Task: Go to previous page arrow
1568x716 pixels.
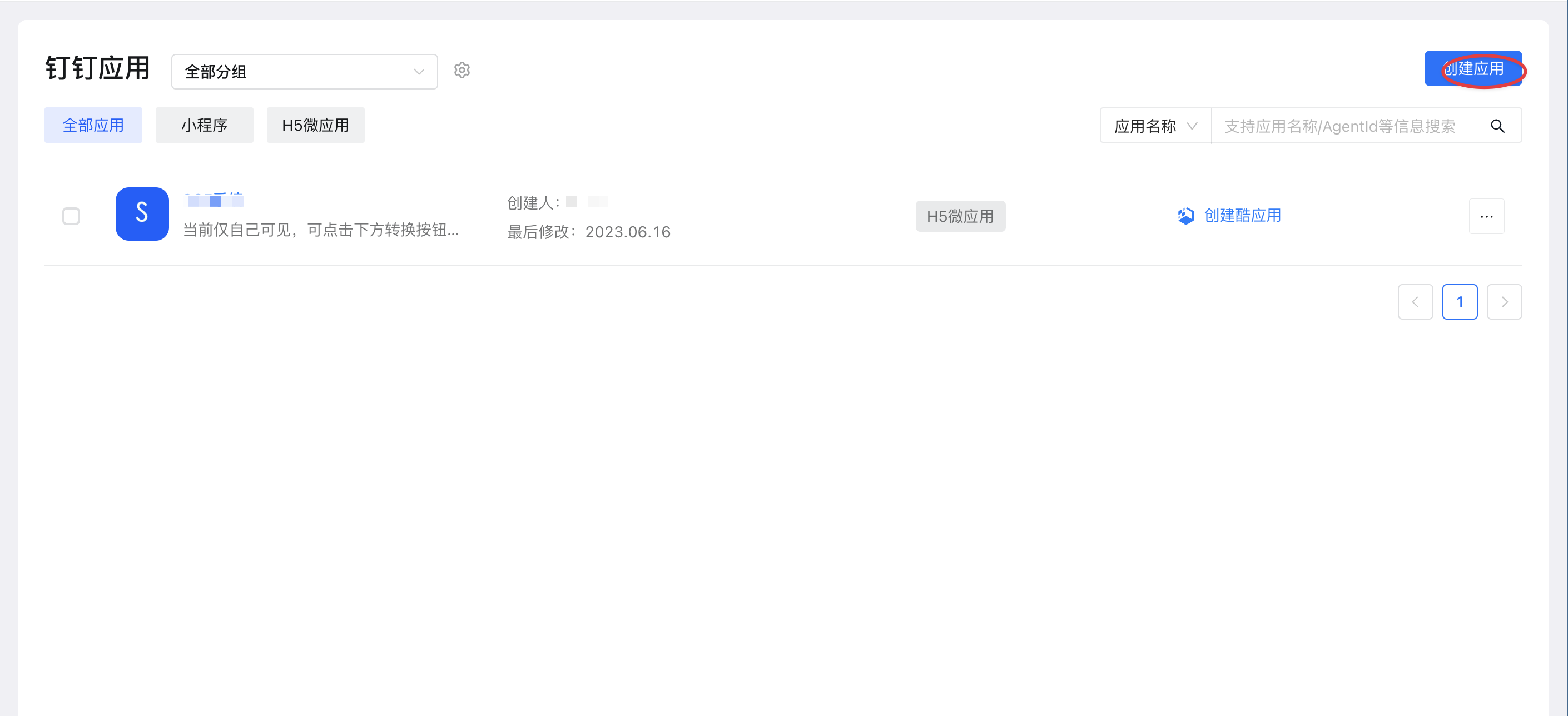Action: (1415, 302)
